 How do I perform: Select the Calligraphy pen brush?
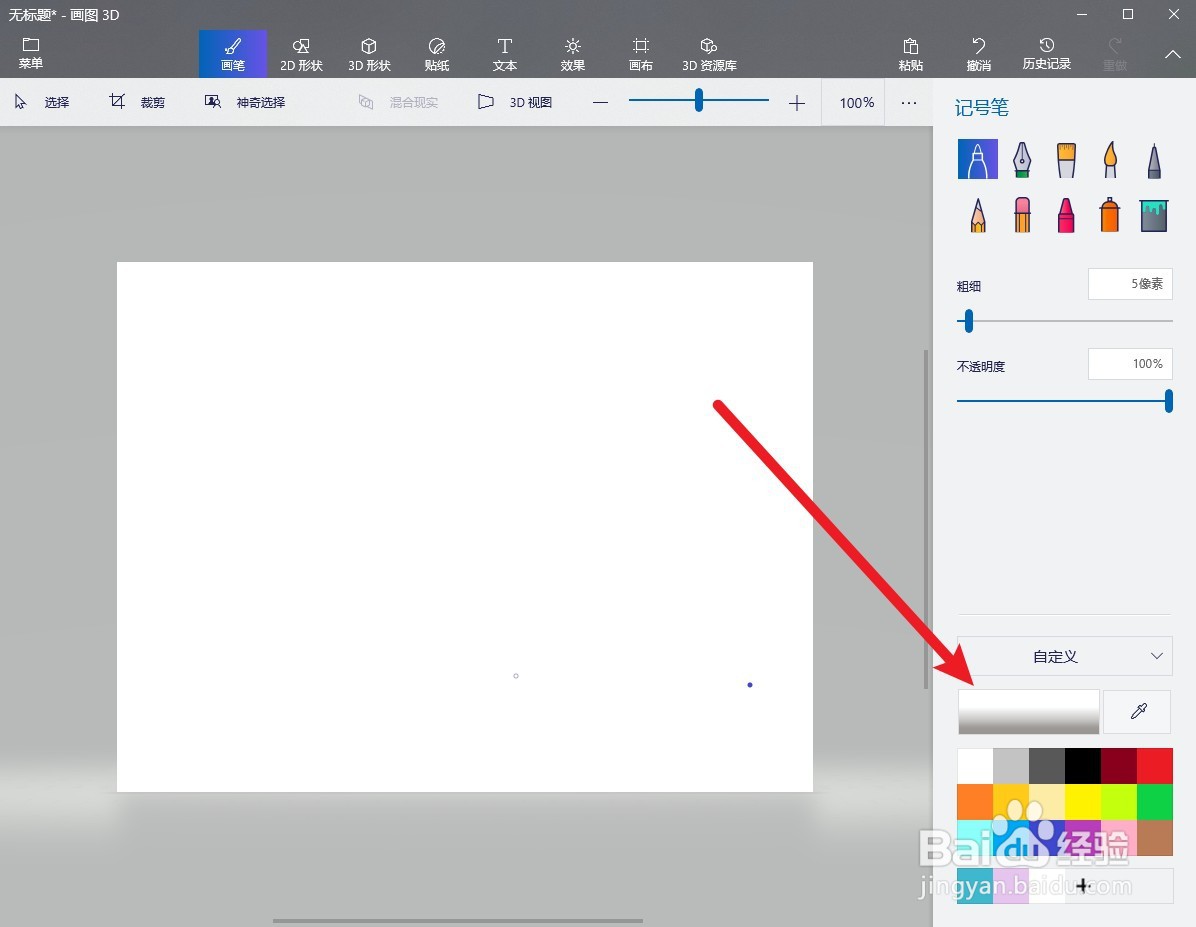pos(1022,159)
